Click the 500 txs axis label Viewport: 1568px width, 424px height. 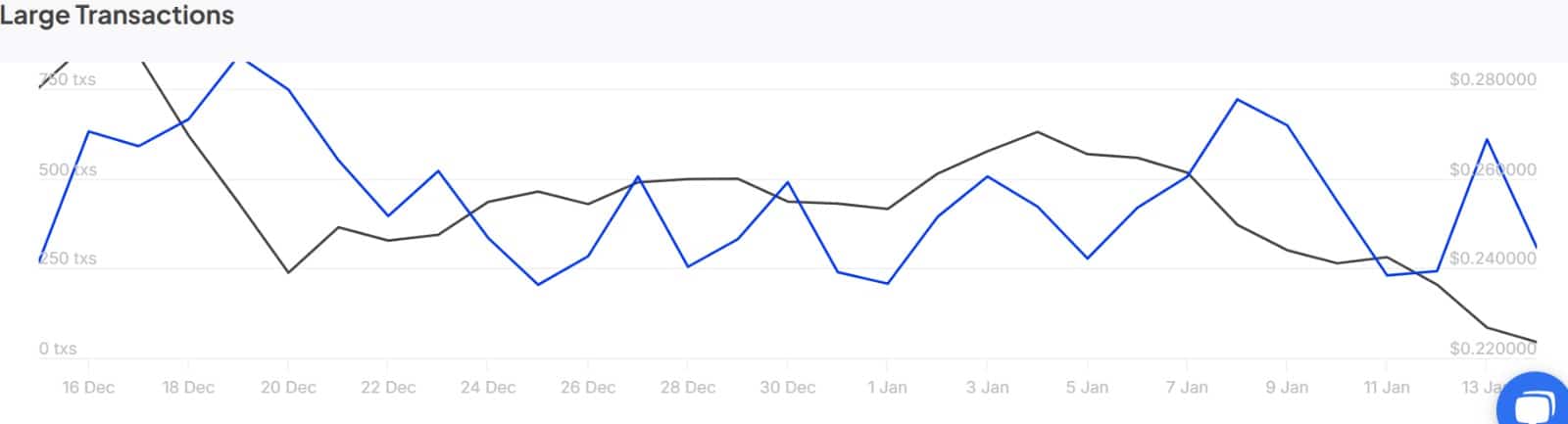coord(68,170)
